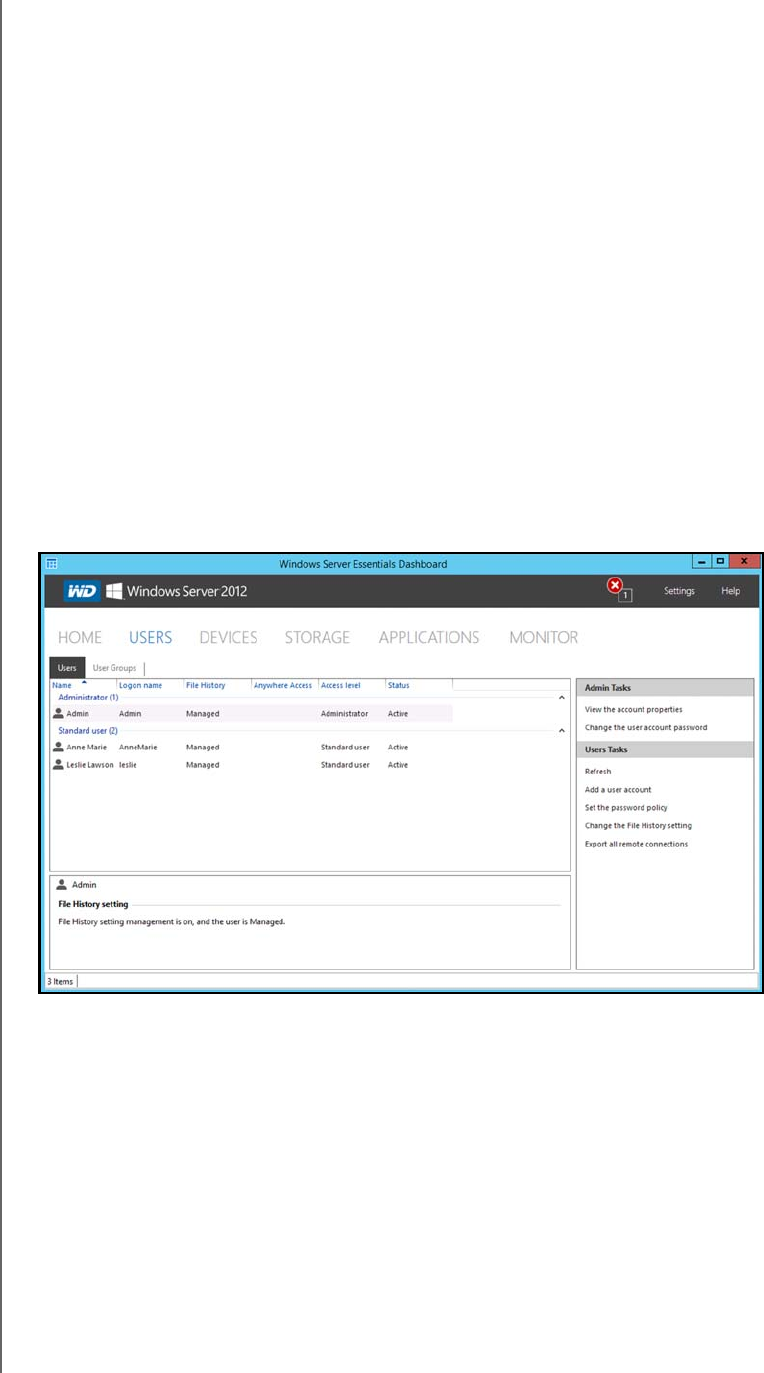Click Leslie Lawson's user icon
This screenshot has height=1373, width=764.
[59, 765]
